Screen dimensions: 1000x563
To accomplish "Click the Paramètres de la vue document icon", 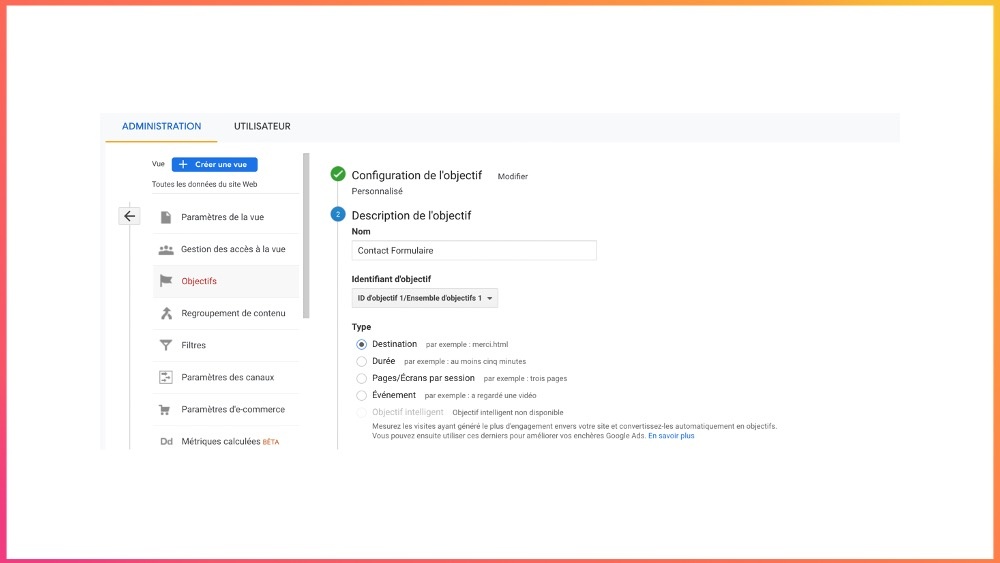I will (166, 217).
